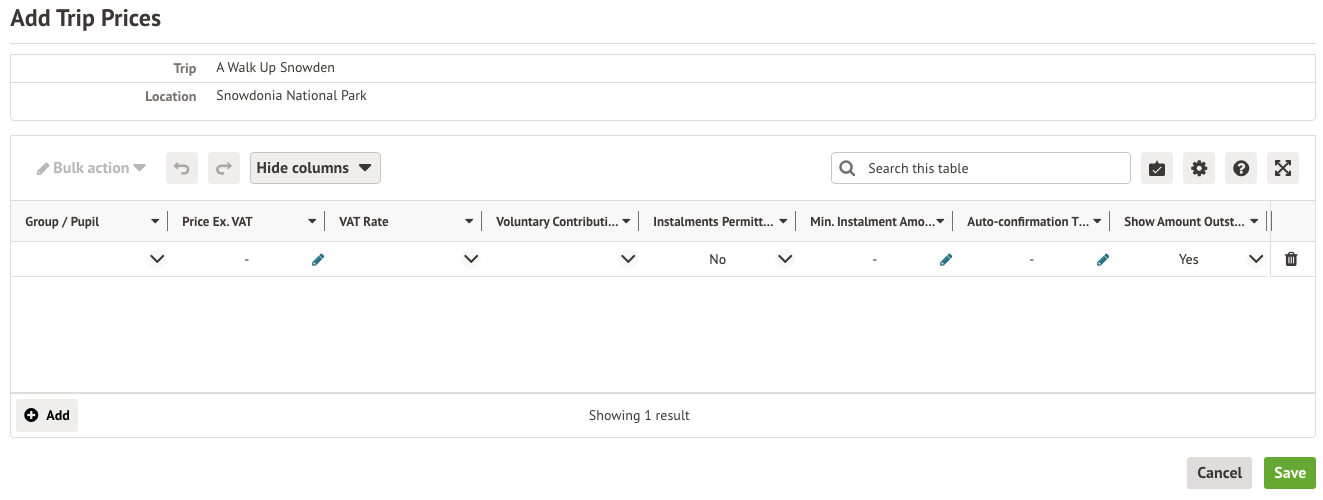Image resolution: width=1323 pixels, height=500 pixels.
Task: Edit Min. Instalment Amount pencil icon
Action: point(946,259)
